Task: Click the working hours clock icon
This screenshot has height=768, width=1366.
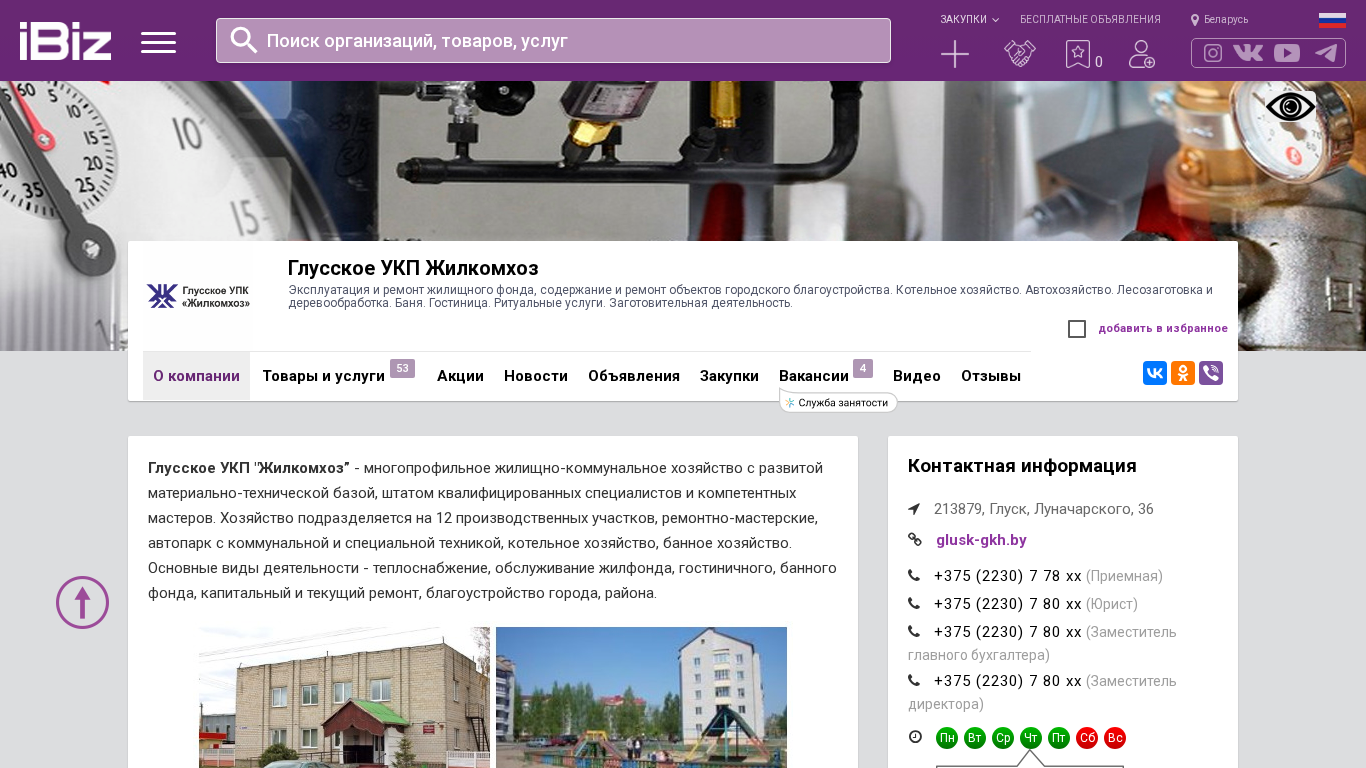Action: pyautogui.click(x=915, y=737)
